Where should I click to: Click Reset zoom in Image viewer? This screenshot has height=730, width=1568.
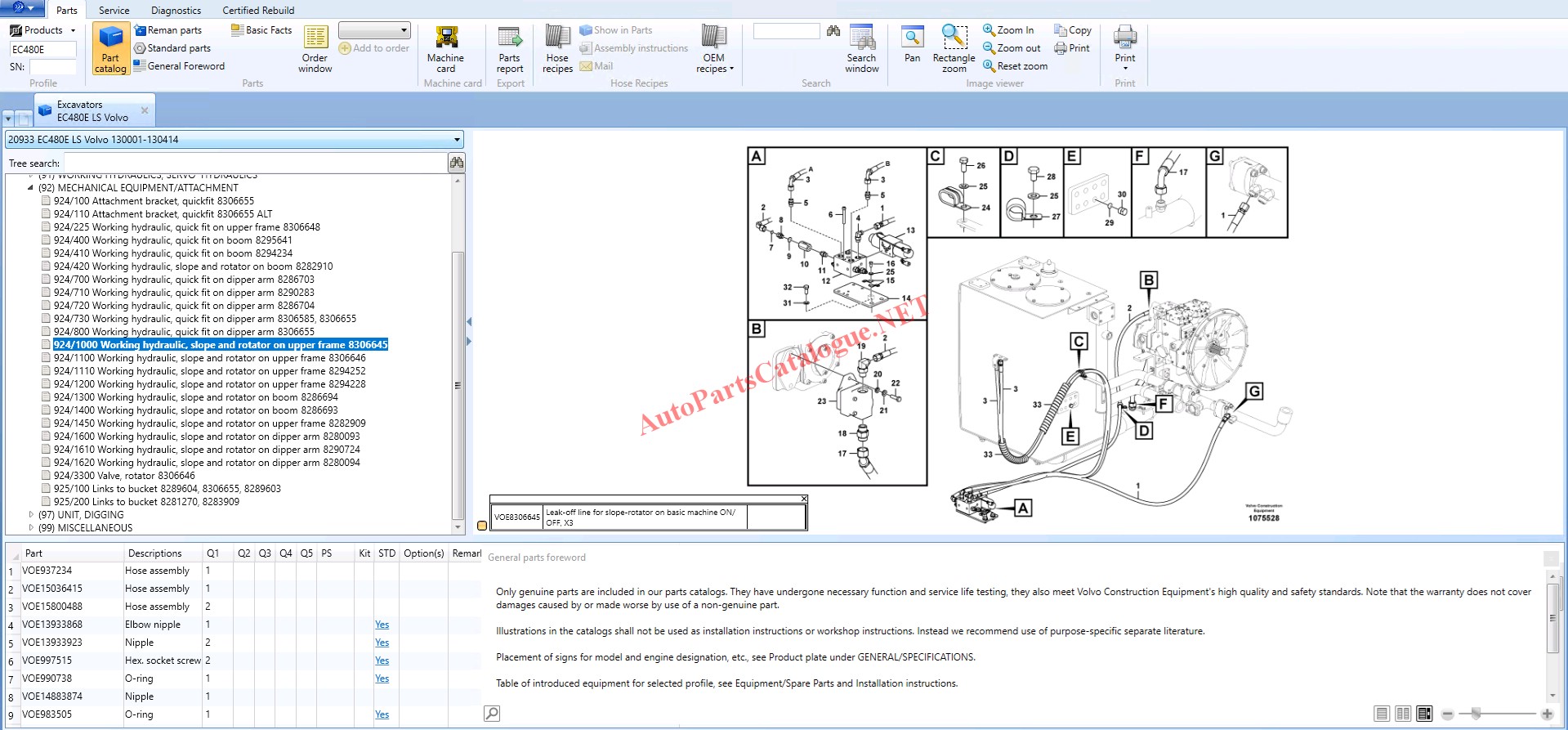[1015, 66]
